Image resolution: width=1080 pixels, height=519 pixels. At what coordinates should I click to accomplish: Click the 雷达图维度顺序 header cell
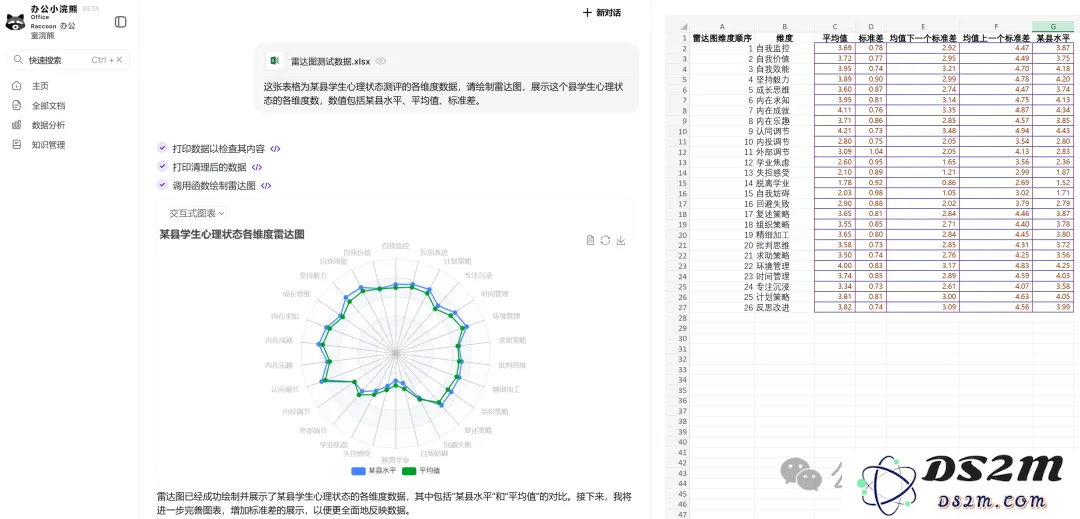click(723, 38)
